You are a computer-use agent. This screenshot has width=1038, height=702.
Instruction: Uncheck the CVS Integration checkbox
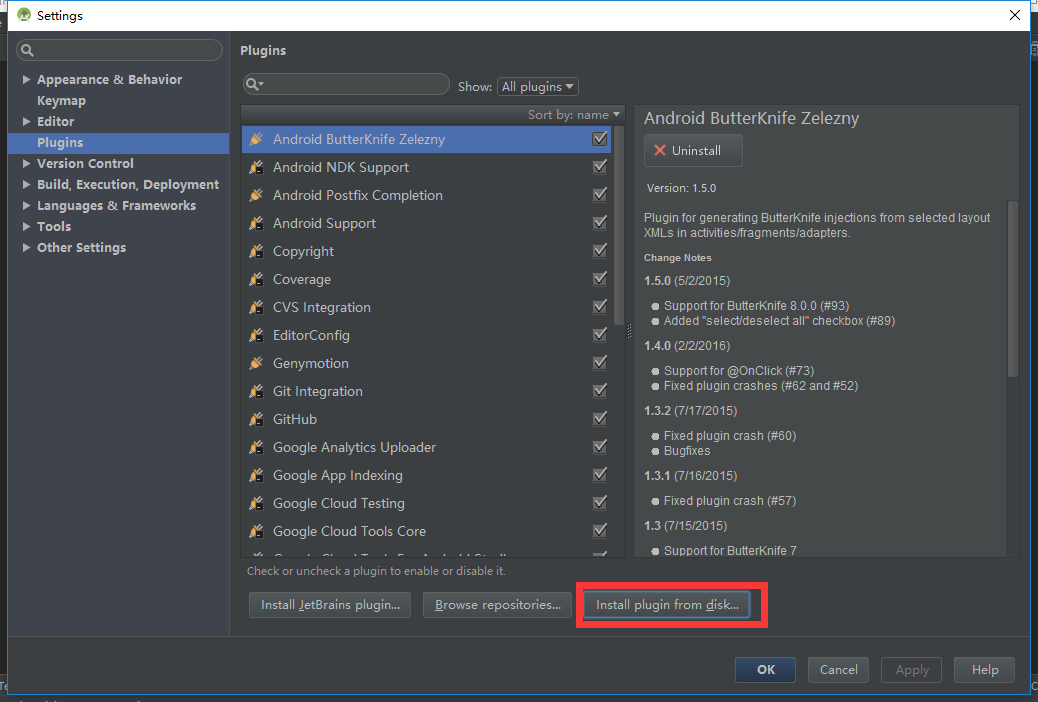(x=600, y=306)
